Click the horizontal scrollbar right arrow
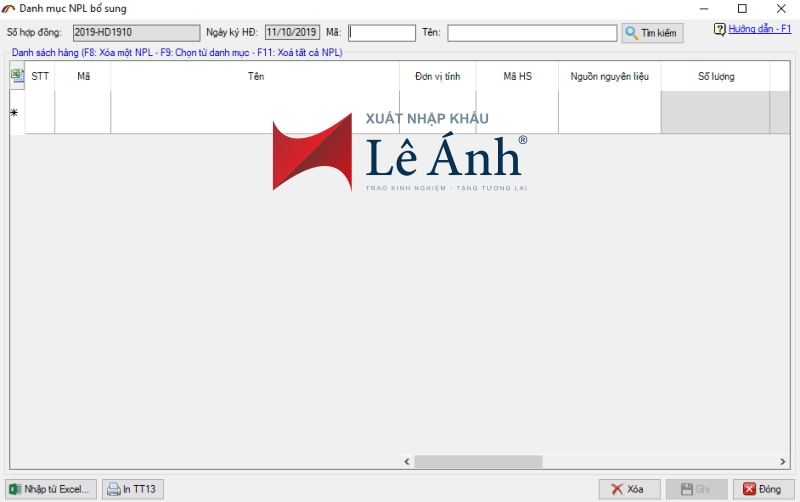 tap(783, 462)
